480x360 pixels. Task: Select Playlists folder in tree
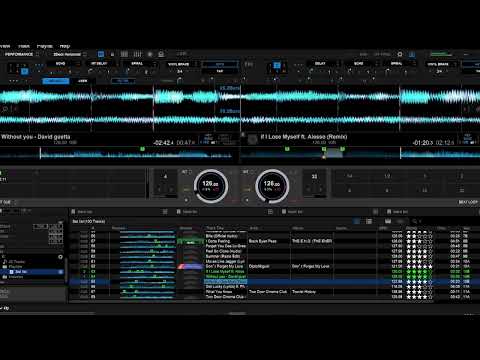15,267
